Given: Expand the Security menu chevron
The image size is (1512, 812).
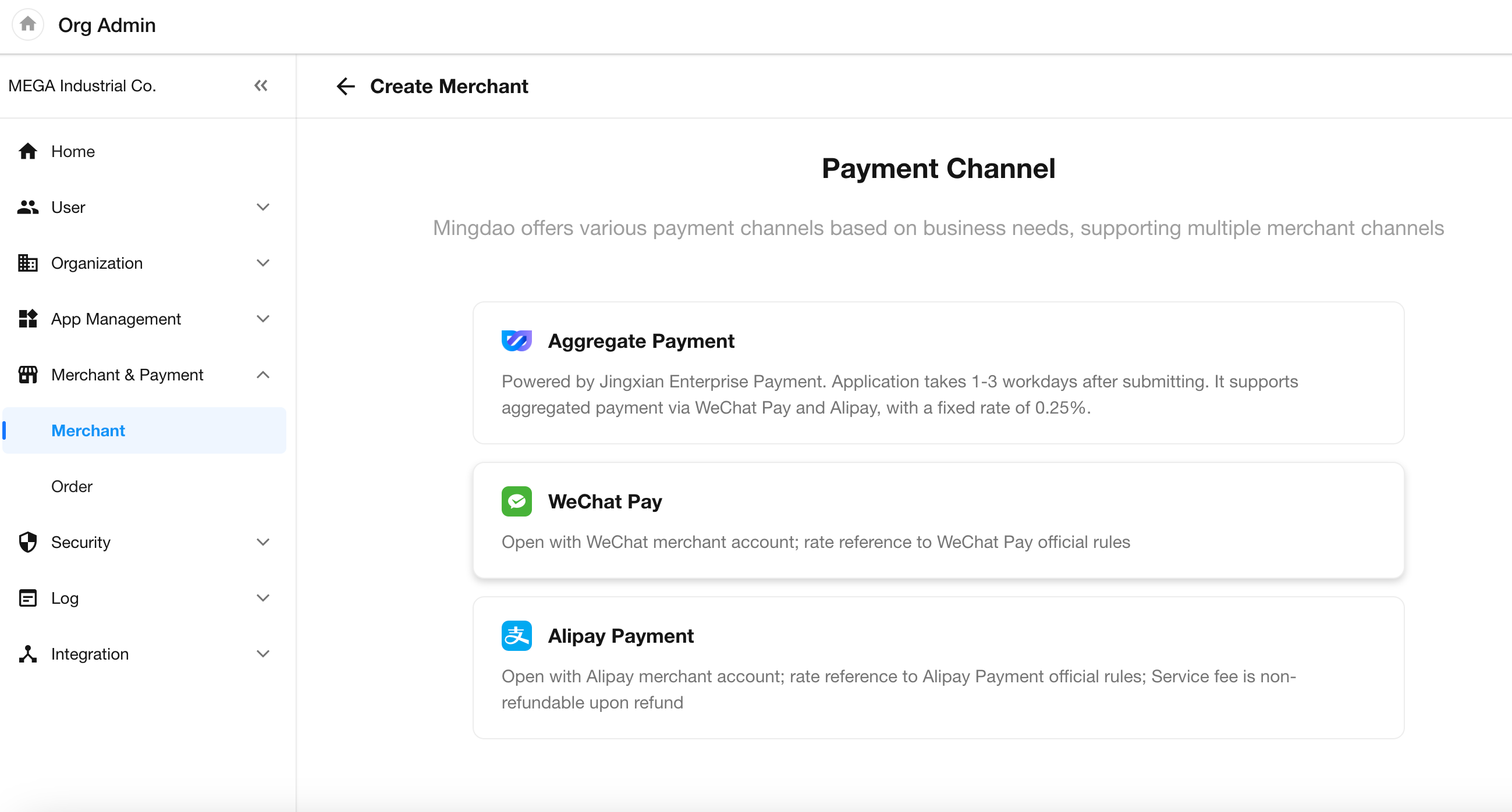Looking at the screenshot, I should coord(263,542).
